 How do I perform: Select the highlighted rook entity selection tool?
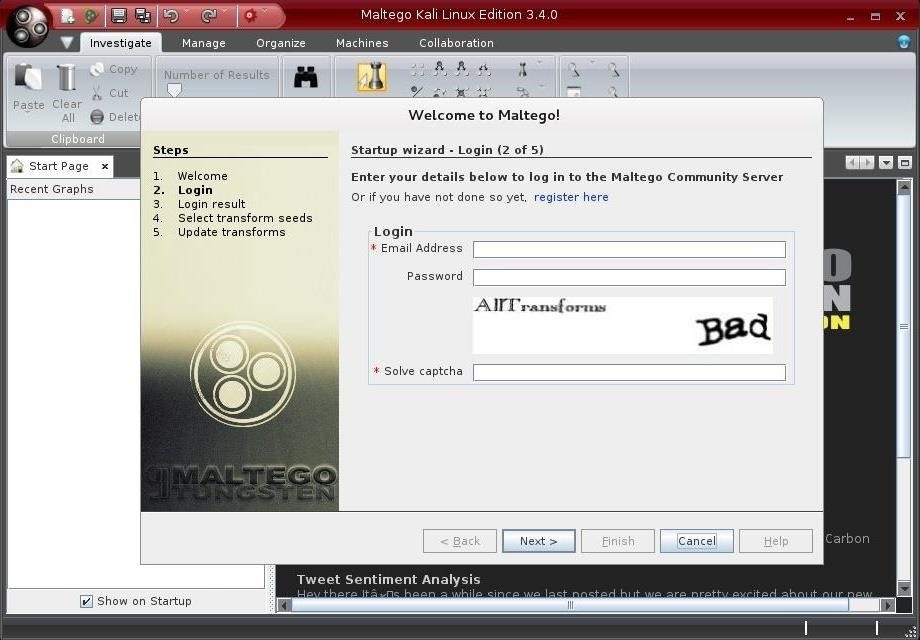tap(372, 75)
